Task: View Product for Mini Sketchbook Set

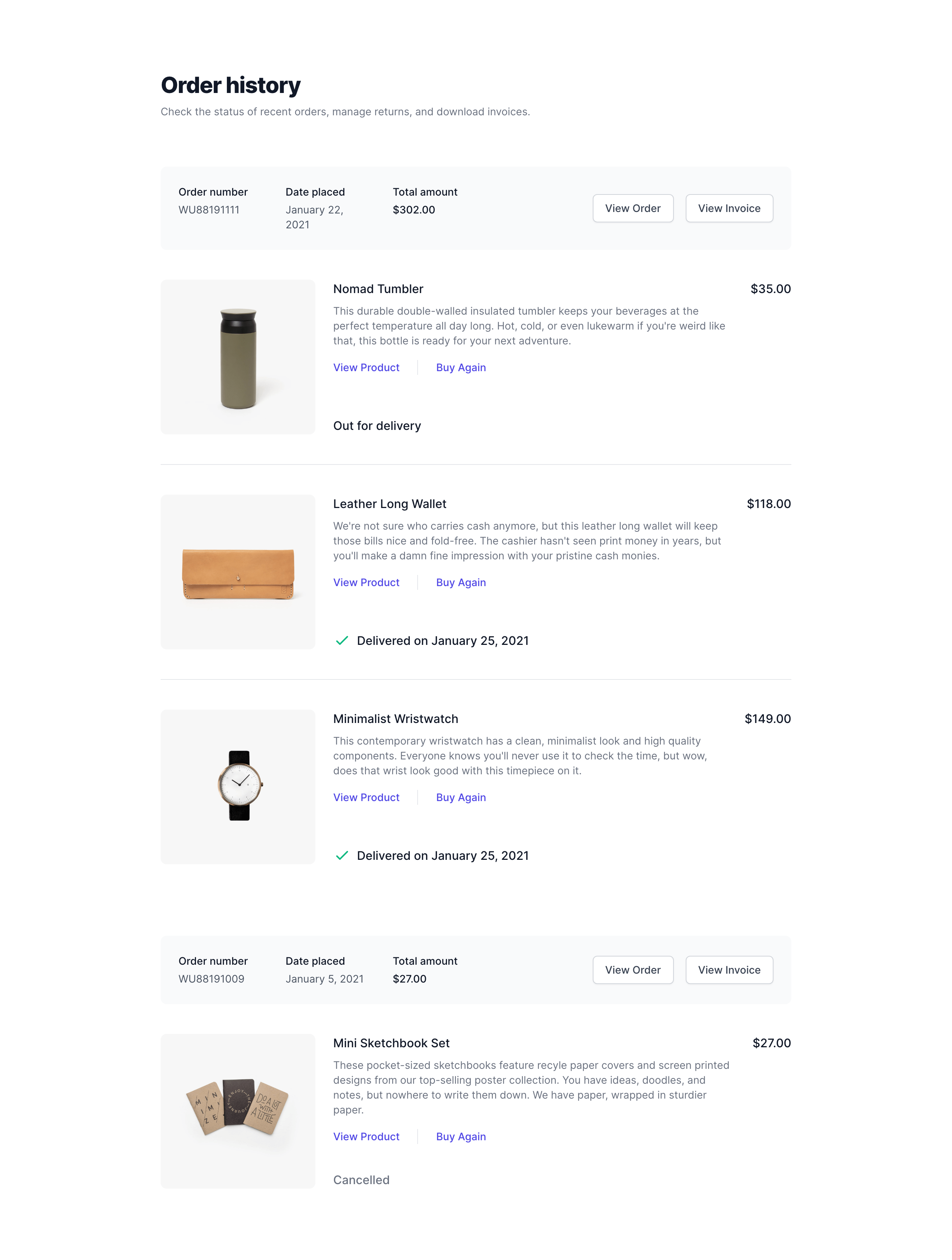Action: pyautogui.click(x=366, y=1137)
